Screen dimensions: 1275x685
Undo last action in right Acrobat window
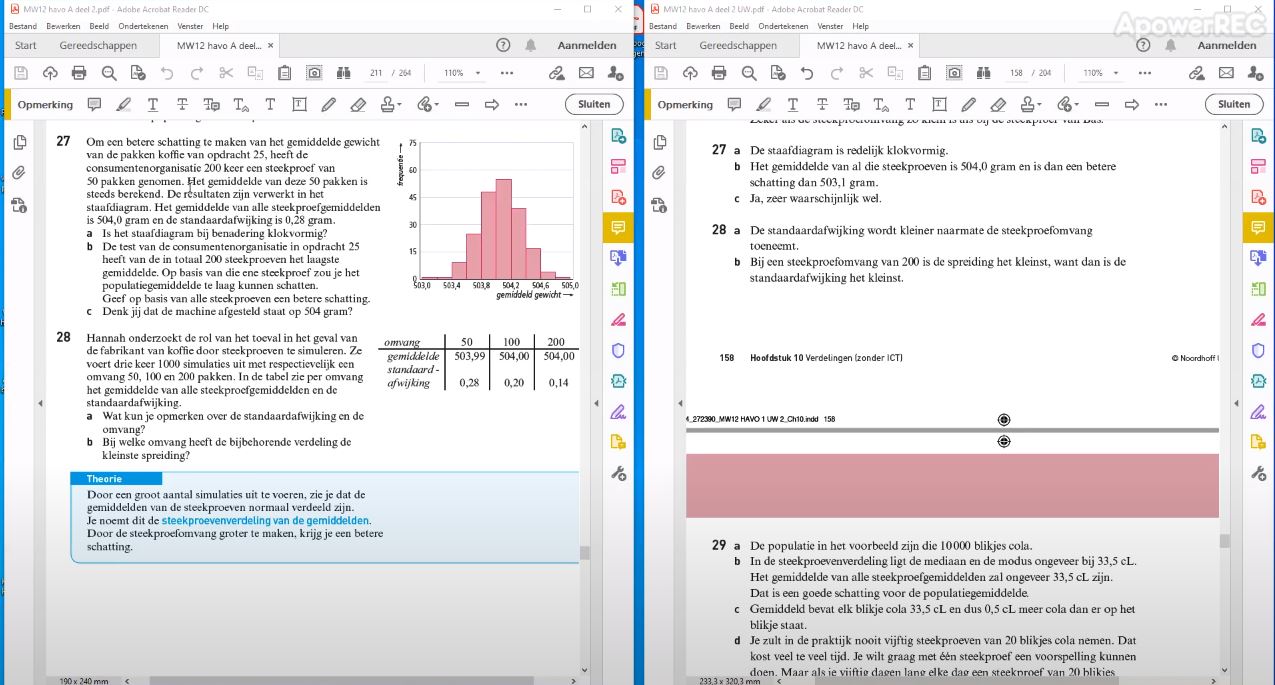pyautogui.click(x=807, y=73)
